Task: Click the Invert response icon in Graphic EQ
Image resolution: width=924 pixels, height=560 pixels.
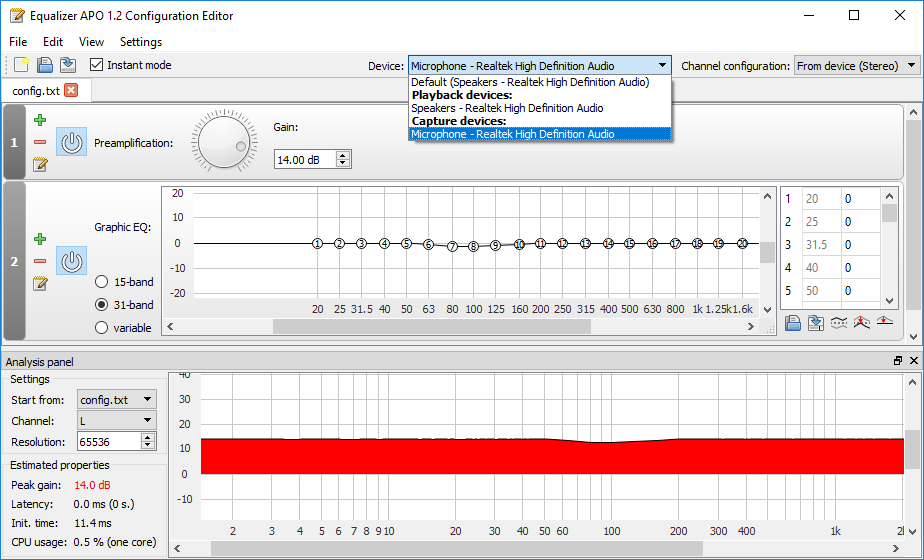Action: [x=839, y=322]
